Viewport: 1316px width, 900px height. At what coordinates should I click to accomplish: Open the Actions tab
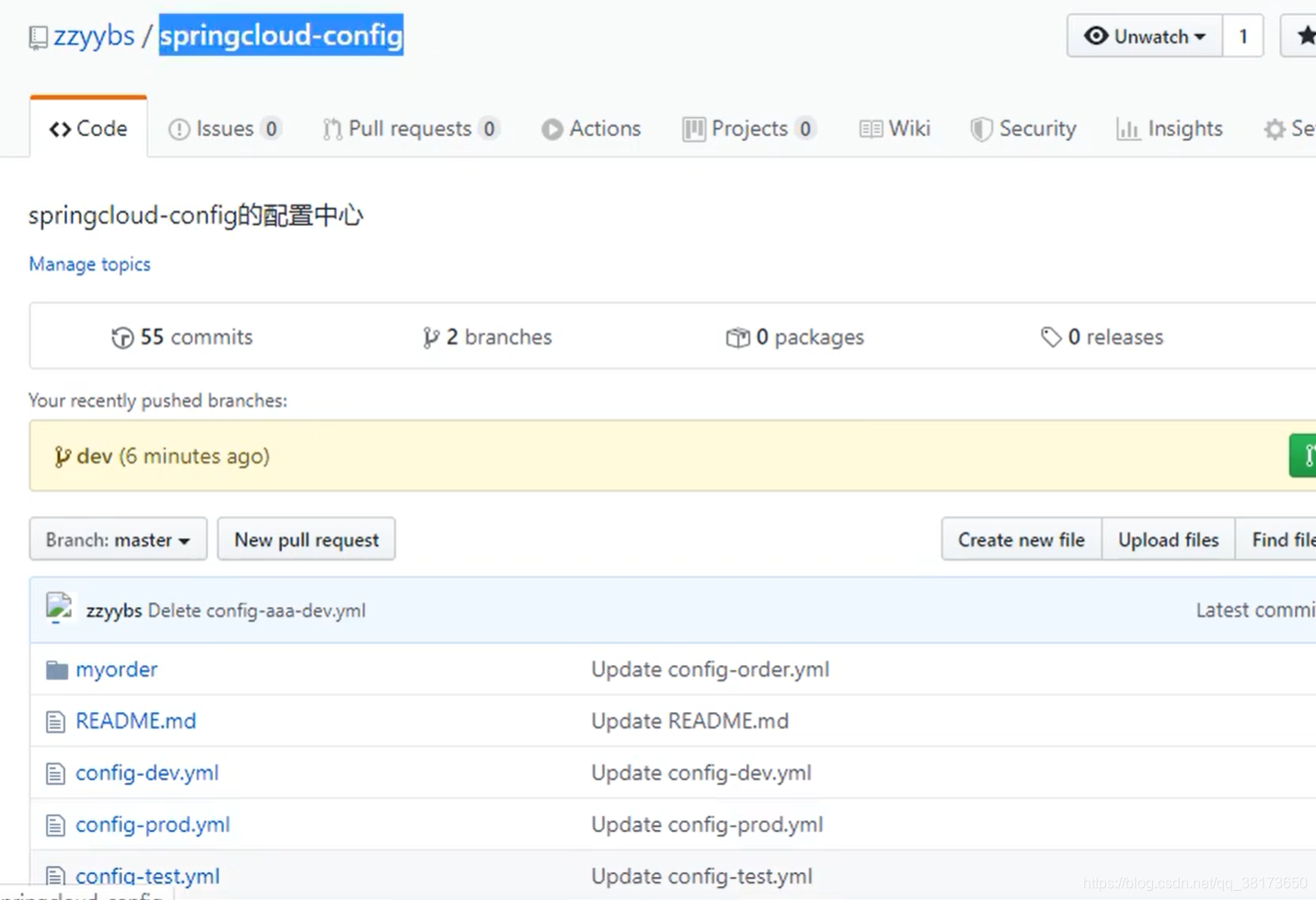click(x=591, y=128)
